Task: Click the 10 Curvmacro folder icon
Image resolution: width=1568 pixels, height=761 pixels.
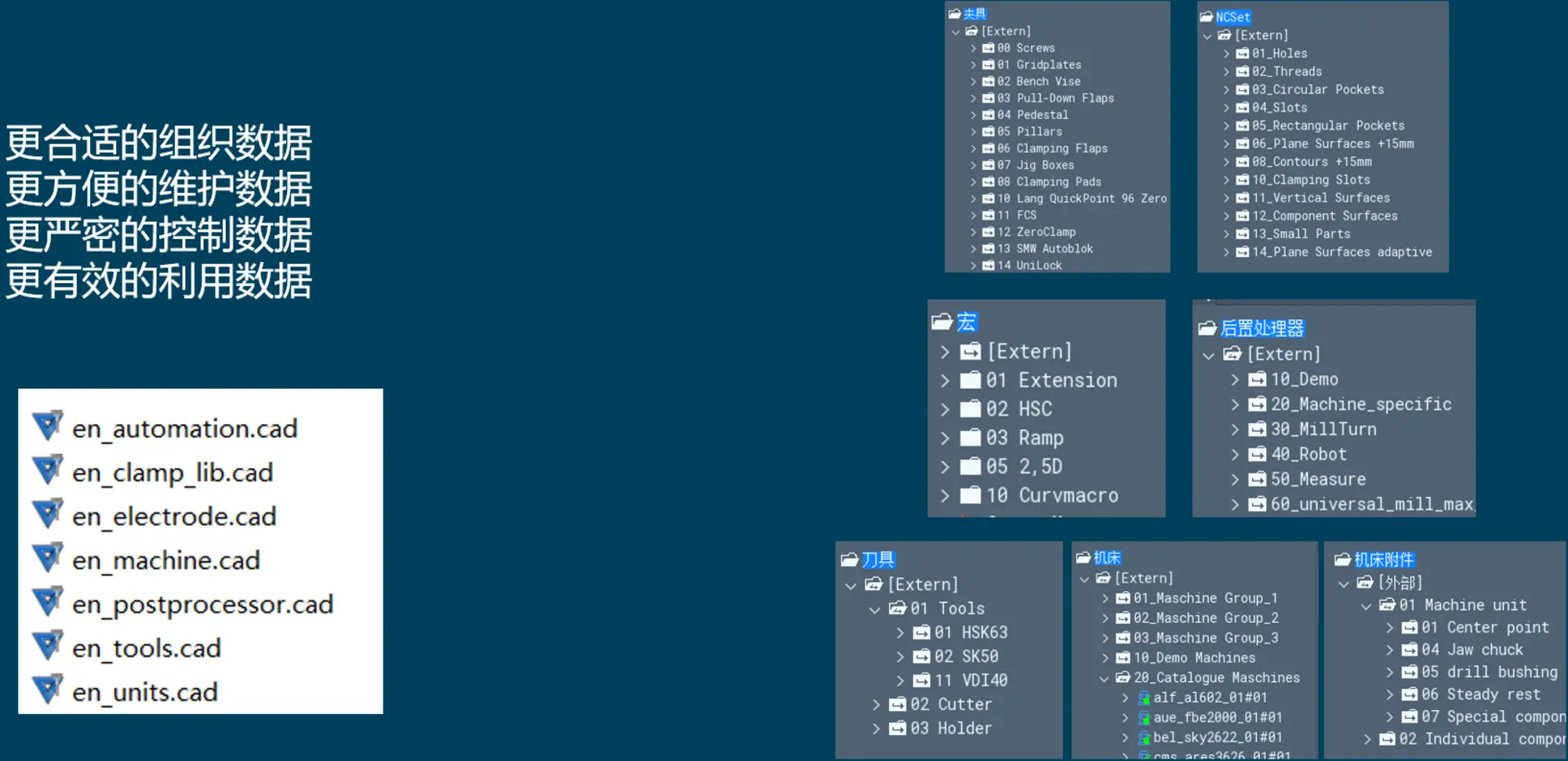Action: [x=971, y=495]
